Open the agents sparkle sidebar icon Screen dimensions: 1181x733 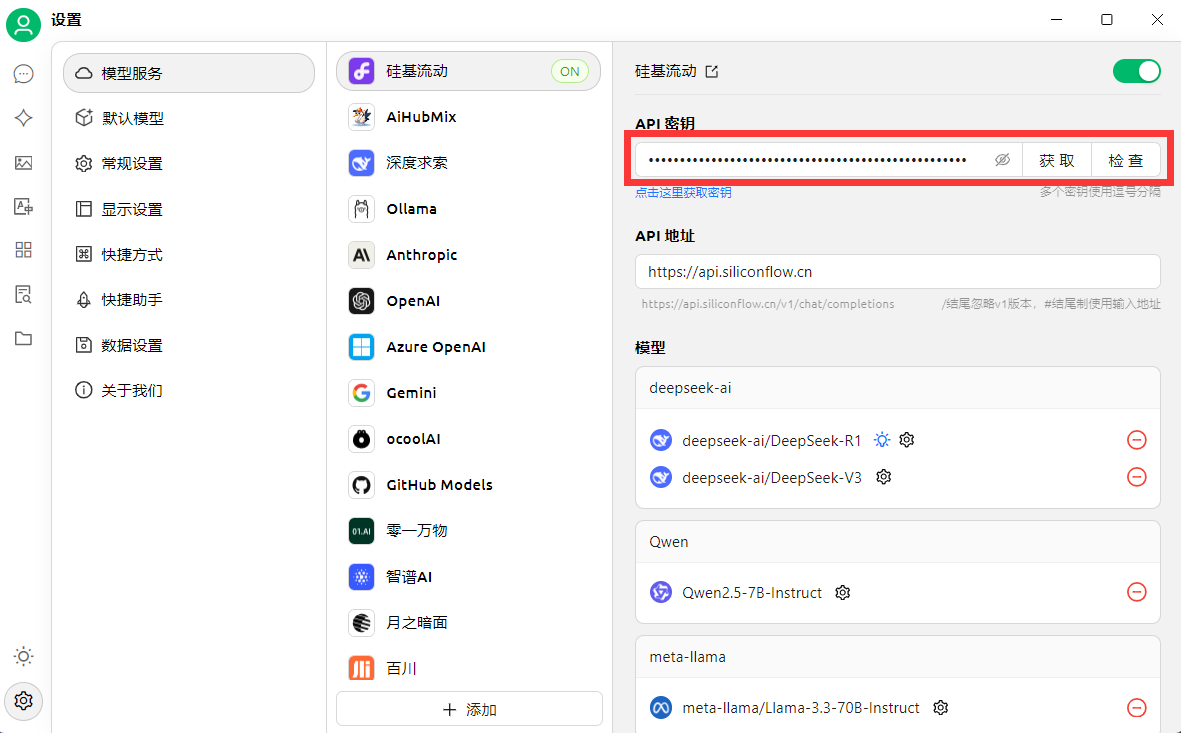(x=23, y=118)
